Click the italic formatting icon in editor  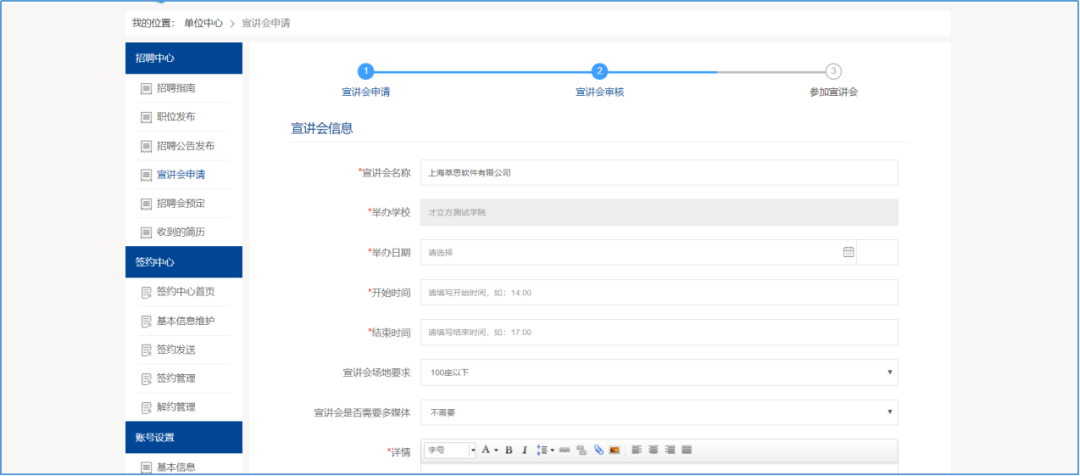click(x=524, y=451)
